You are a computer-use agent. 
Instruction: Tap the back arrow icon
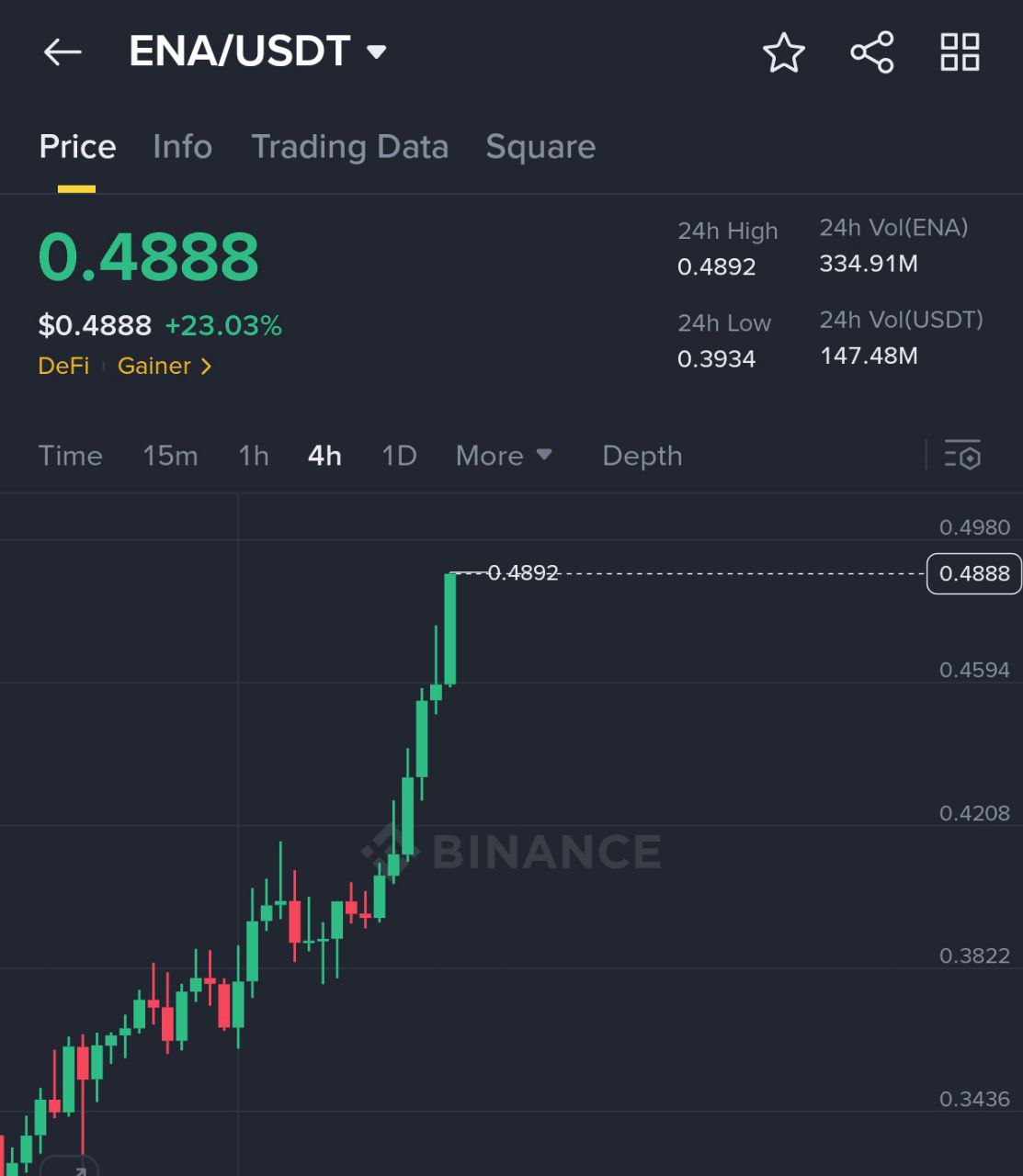pyautogui.click(x=63, y=52)
